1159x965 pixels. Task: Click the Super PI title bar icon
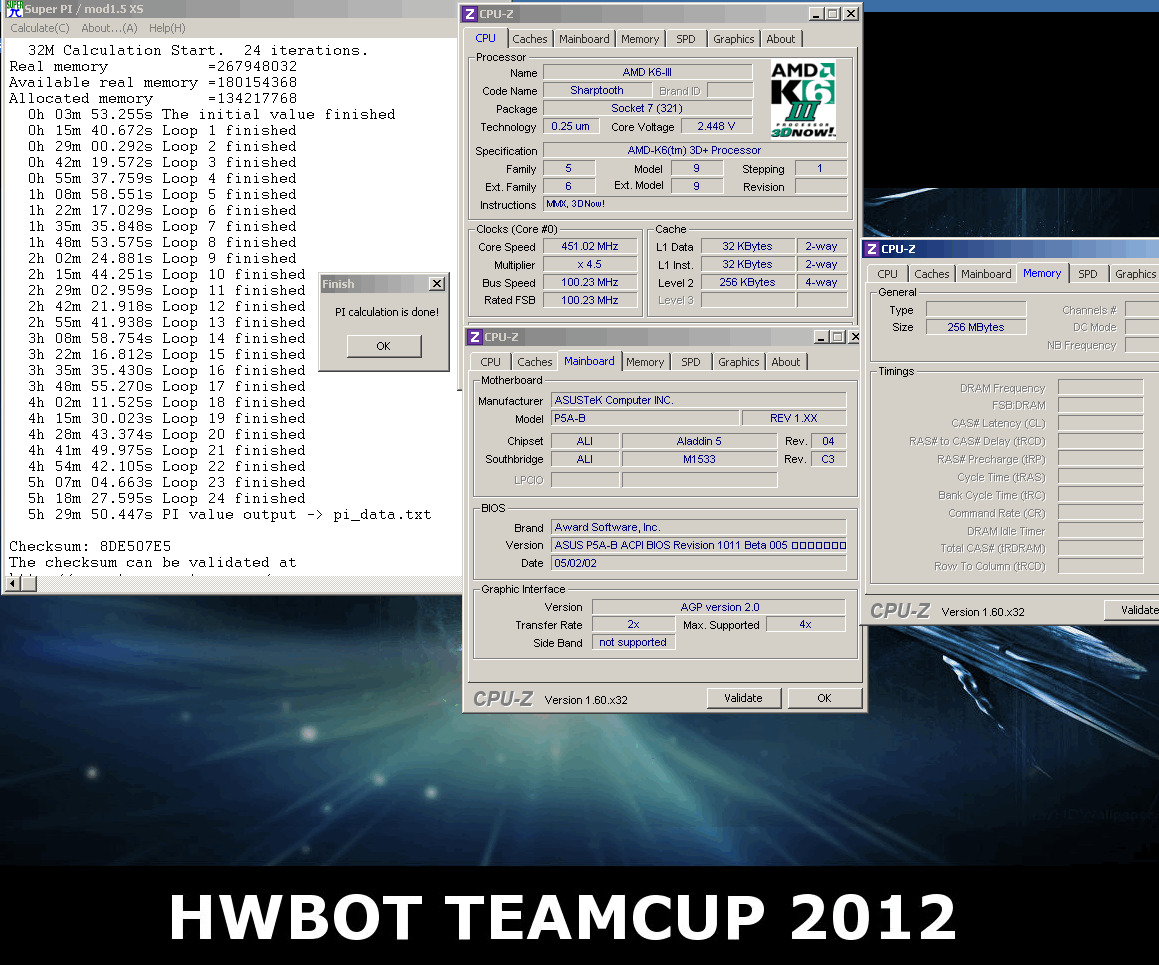13,9
